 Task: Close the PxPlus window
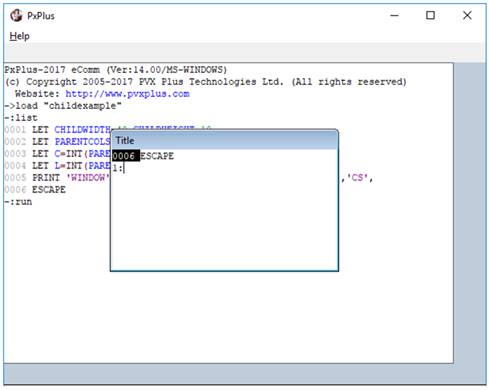pyautogui.click(x=467, y=15)
